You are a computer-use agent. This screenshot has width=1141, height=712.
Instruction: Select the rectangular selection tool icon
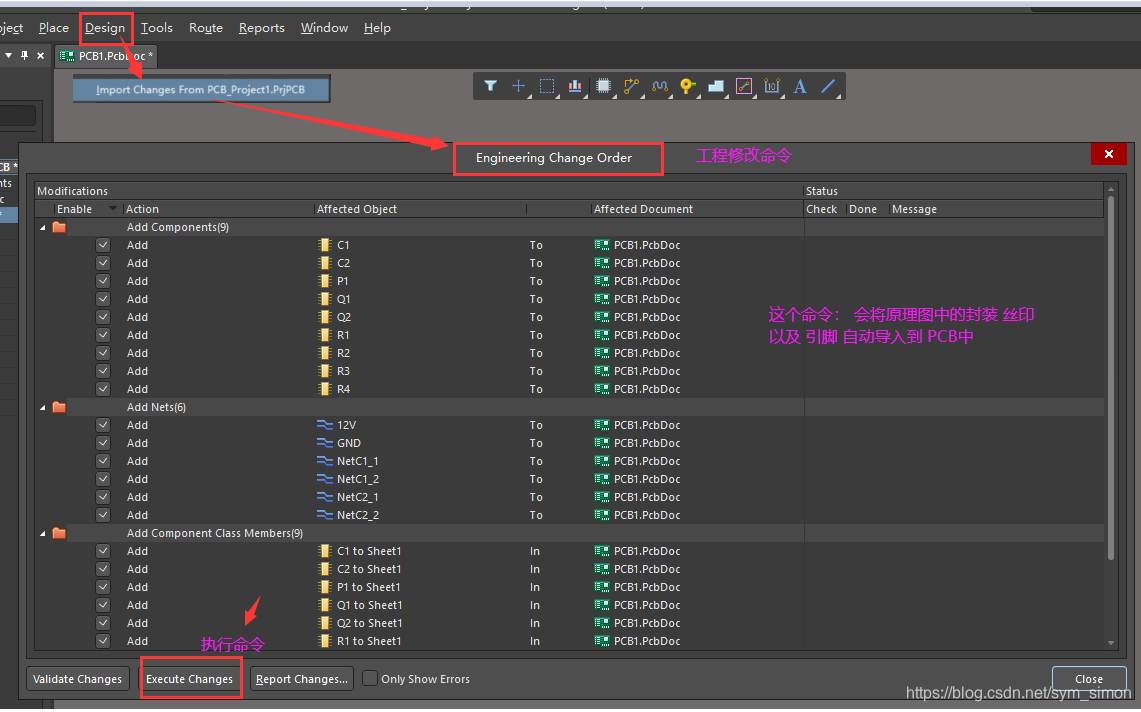(x=547, y=87)
